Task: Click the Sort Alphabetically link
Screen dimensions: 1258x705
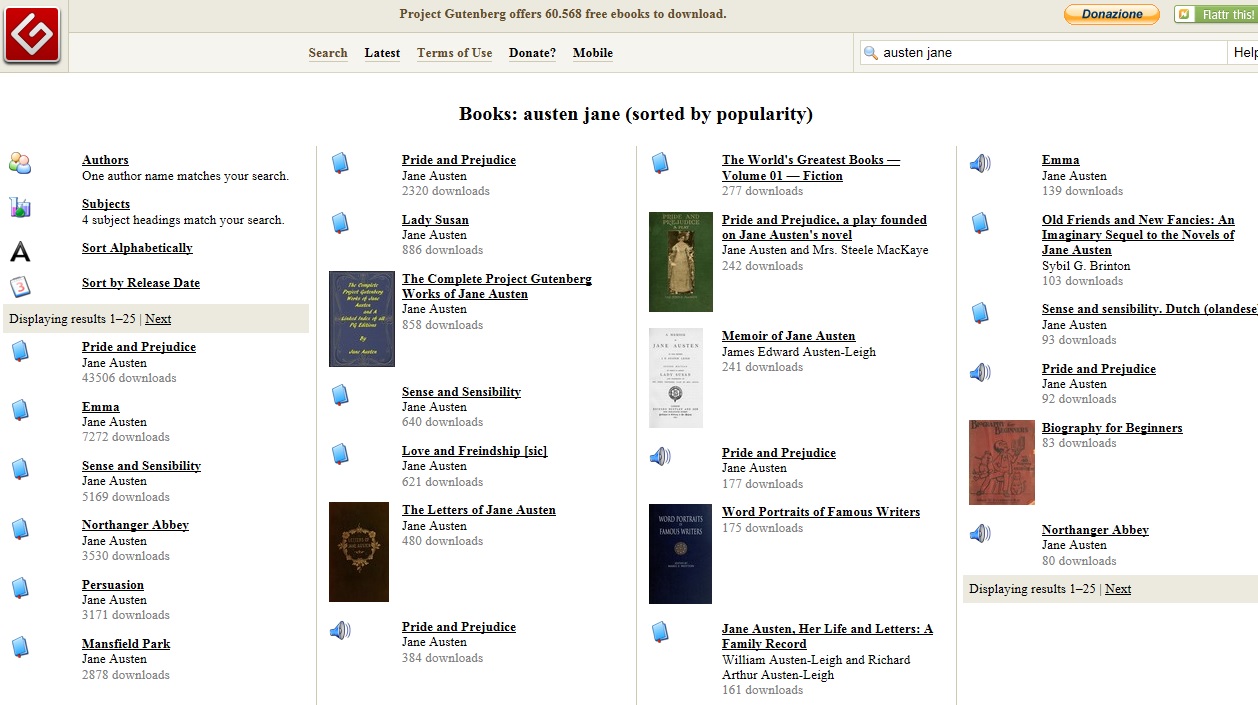Action: tap(137, 248)
